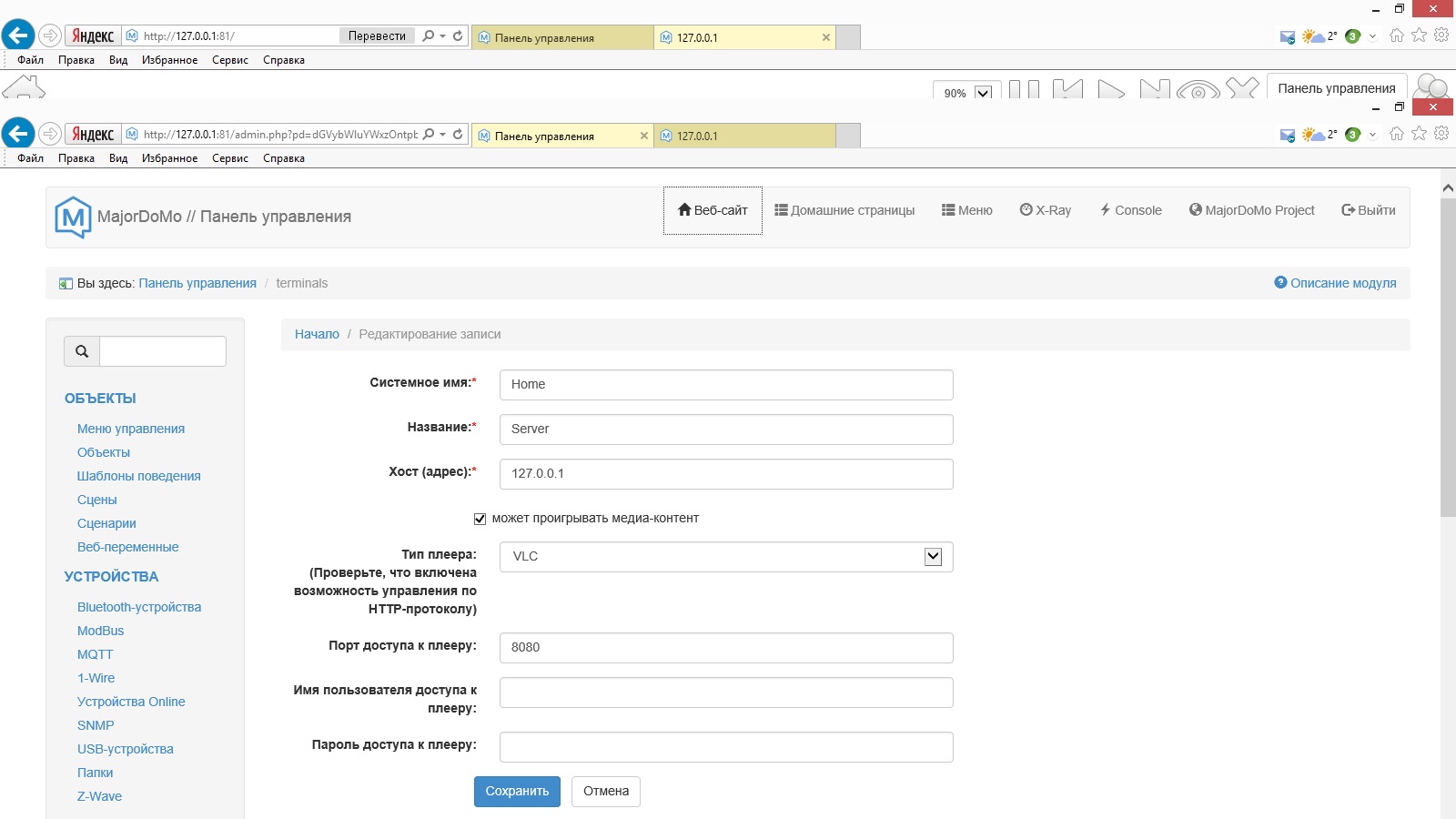Click the favorites star icon

point(1419,134)
